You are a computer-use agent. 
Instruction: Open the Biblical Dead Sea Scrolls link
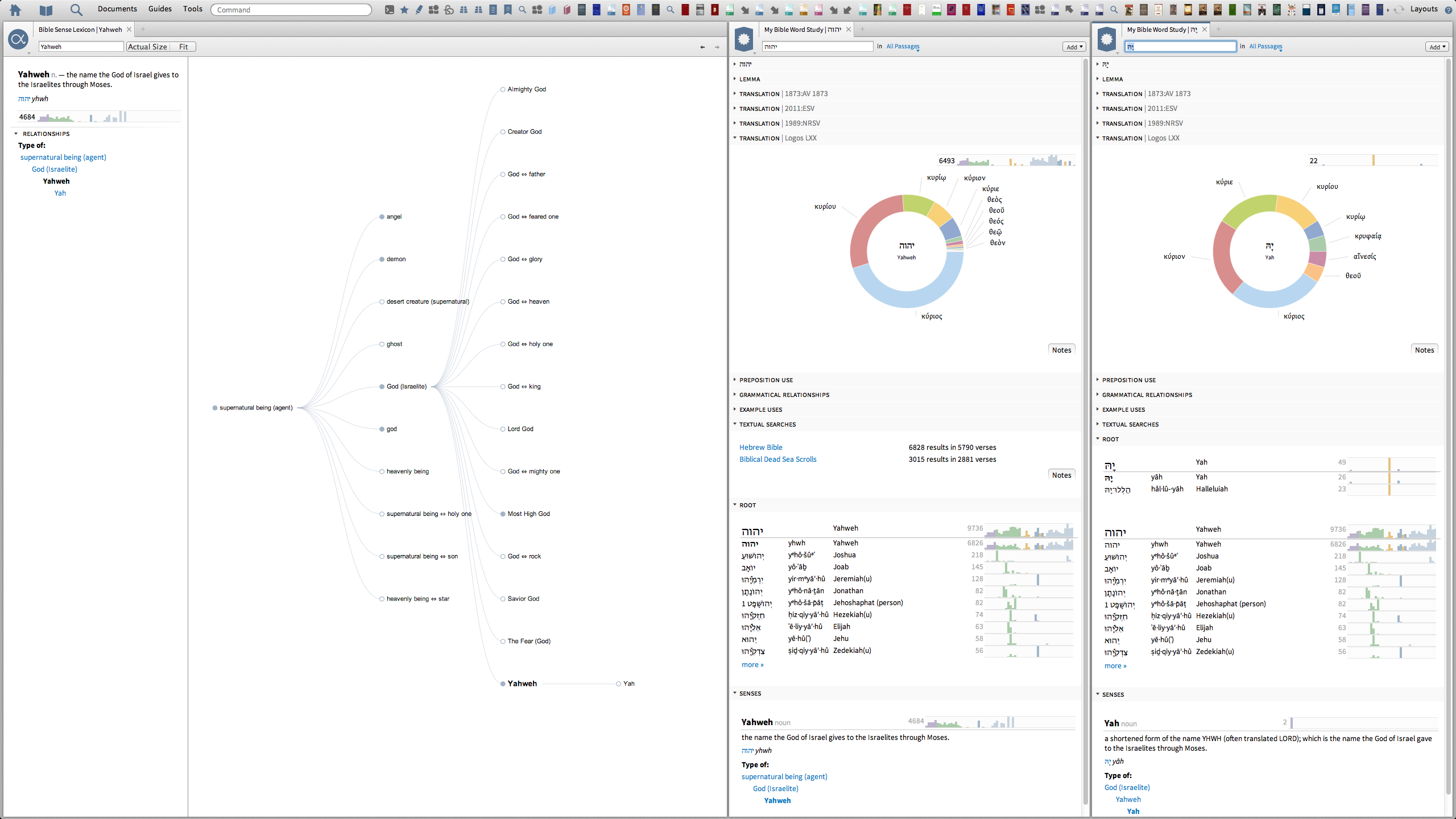tap(777, 459)
